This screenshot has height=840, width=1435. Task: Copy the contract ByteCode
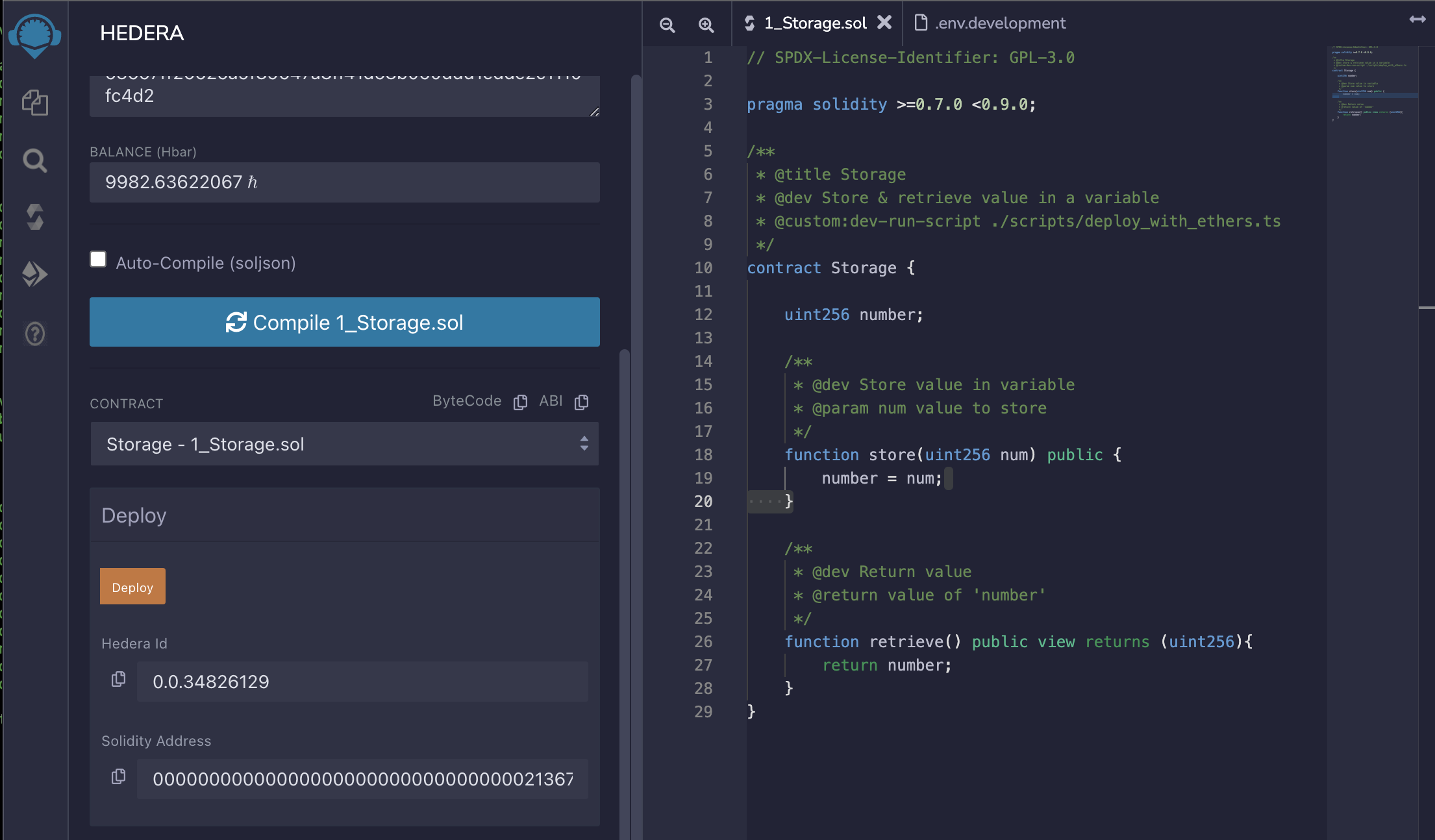click(520, 402)
